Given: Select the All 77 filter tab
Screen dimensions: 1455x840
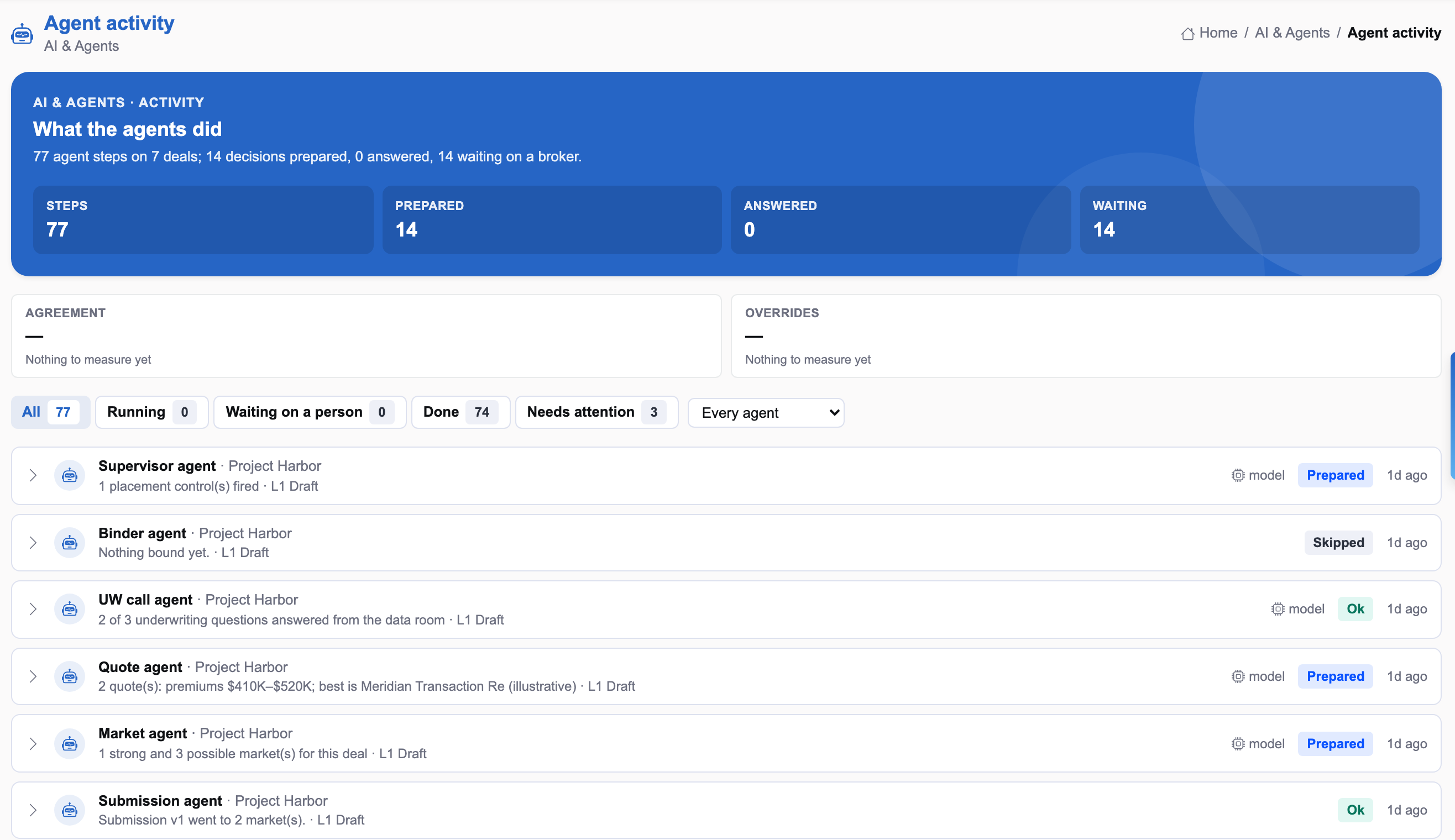Looking at the screenshot, I should (x=50, y=412).
